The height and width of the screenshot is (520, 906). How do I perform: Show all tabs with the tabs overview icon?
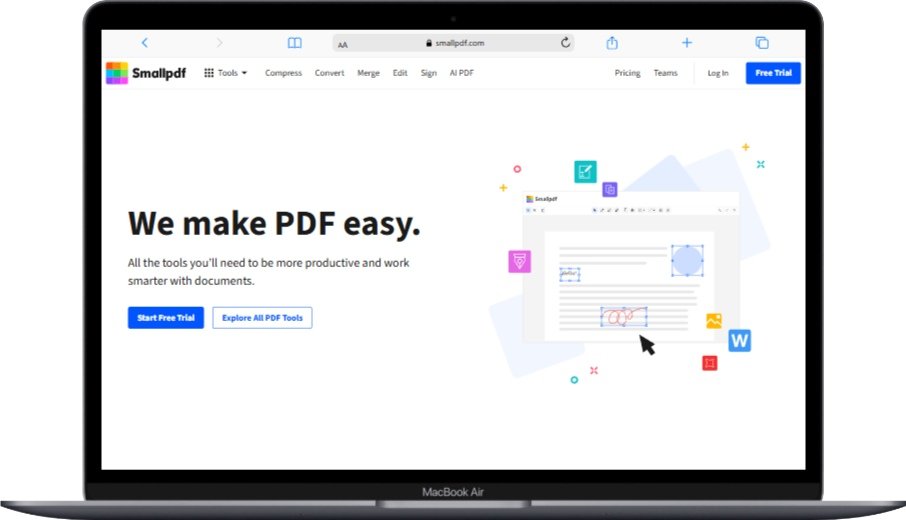tap(762, 43)
